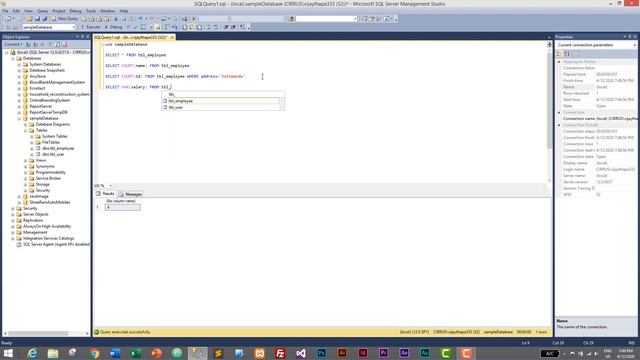
Task: Click the Execute query button
Action: (x=90, y=27)
